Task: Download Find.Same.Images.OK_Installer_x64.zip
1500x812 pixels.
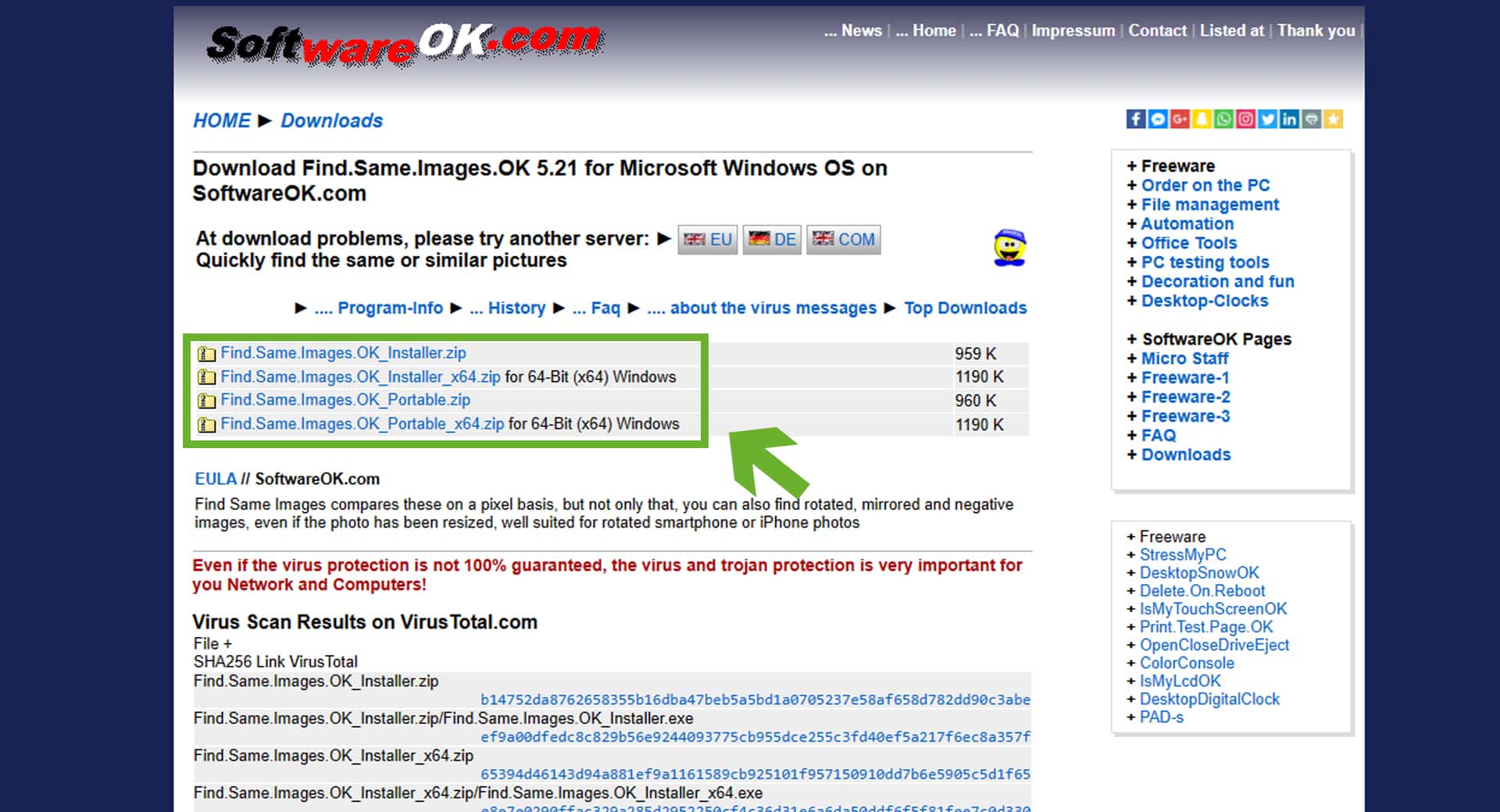Action: pyautogui.click(x=360, y=376)
